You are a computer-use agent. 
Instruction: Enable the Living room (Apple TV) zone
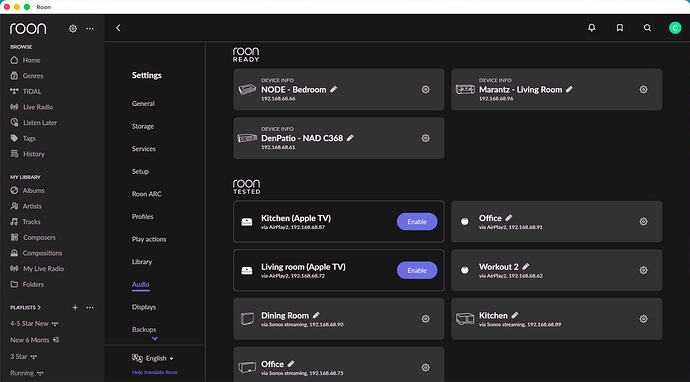point(417,270)
